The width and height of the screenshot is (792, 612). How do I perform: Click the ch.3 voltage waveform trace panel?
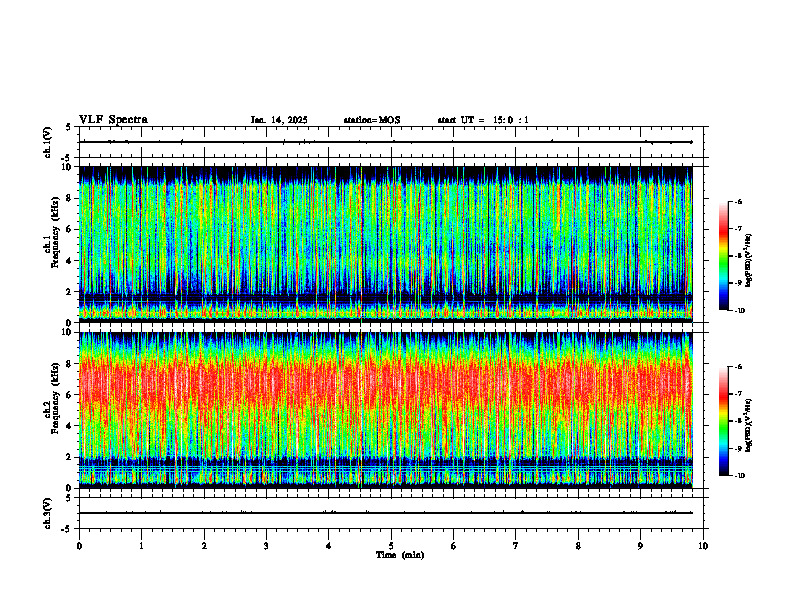(391, 513)
